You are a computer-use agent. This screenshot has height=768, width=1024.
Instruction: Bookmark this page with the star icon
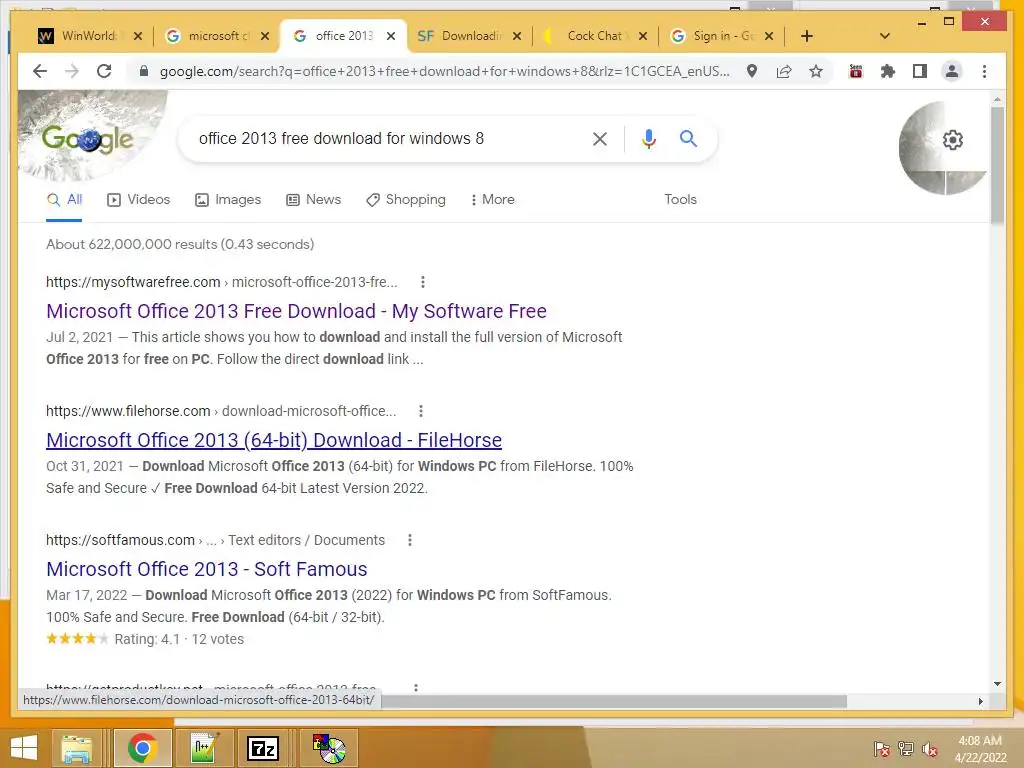816,71
